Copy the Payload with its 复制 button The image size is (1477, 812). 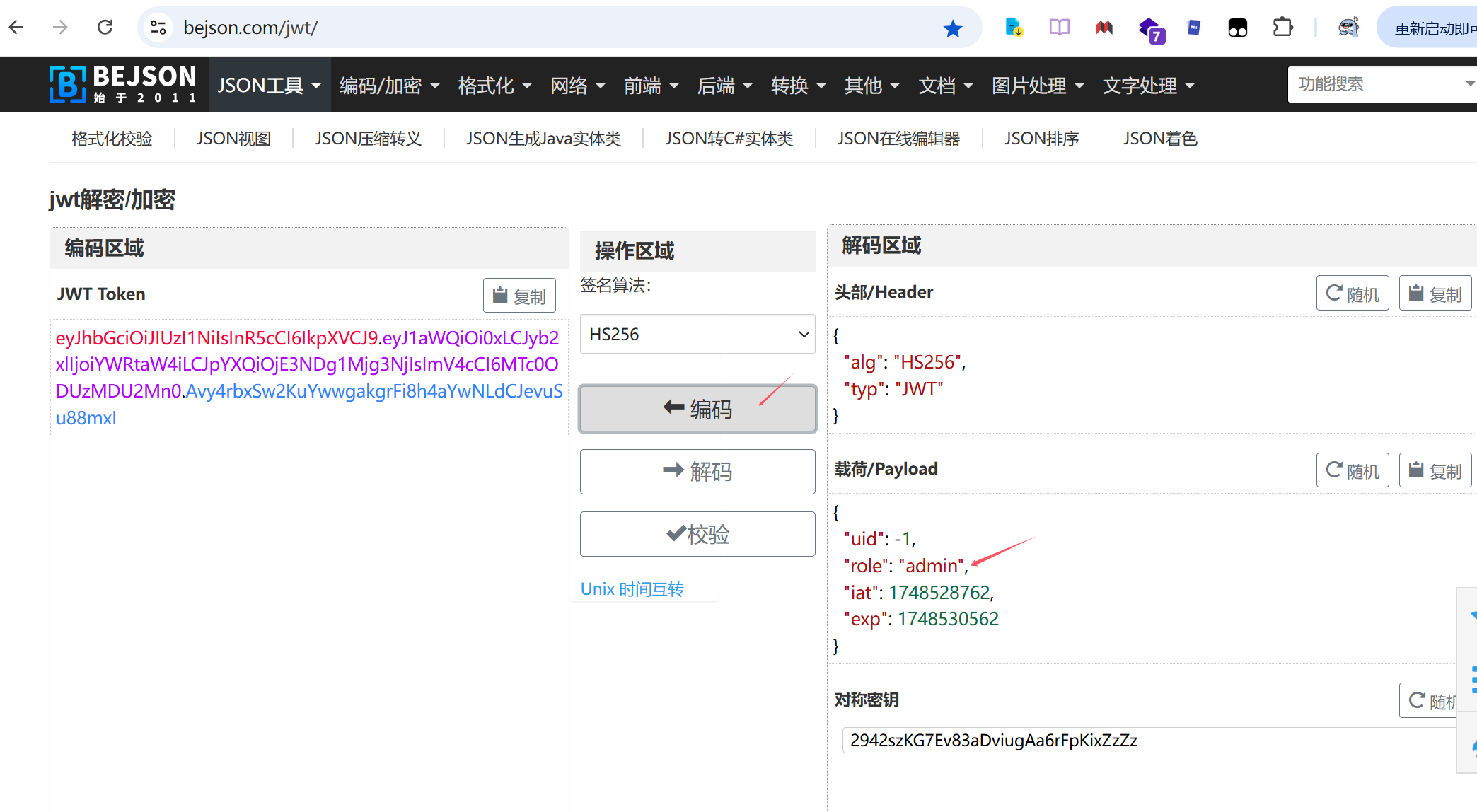pyautogui.click(x=1435, y=470)
